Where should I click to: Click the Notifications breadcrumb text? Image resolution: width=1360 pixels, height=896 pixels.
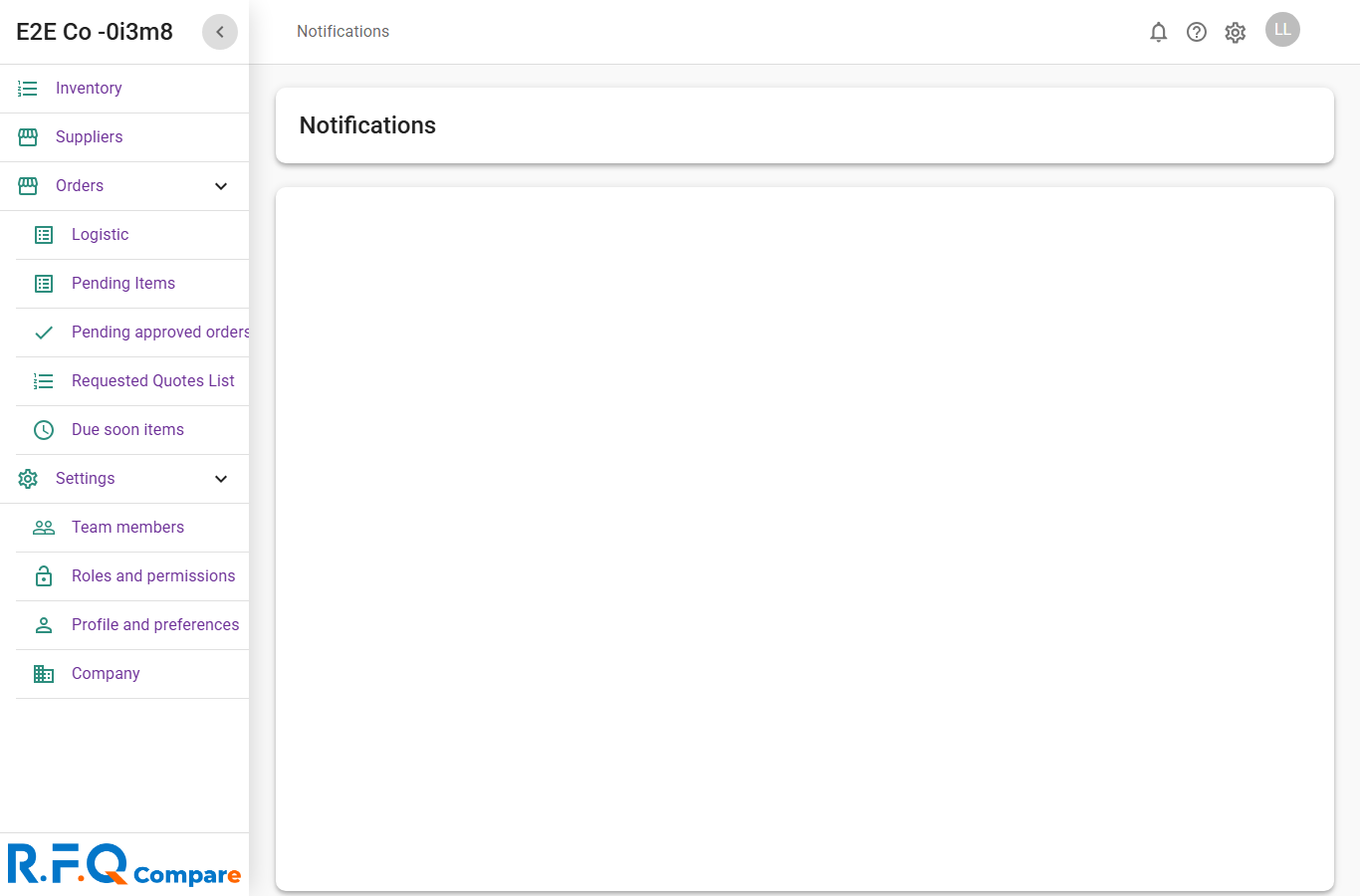click(x=342, y=32)
